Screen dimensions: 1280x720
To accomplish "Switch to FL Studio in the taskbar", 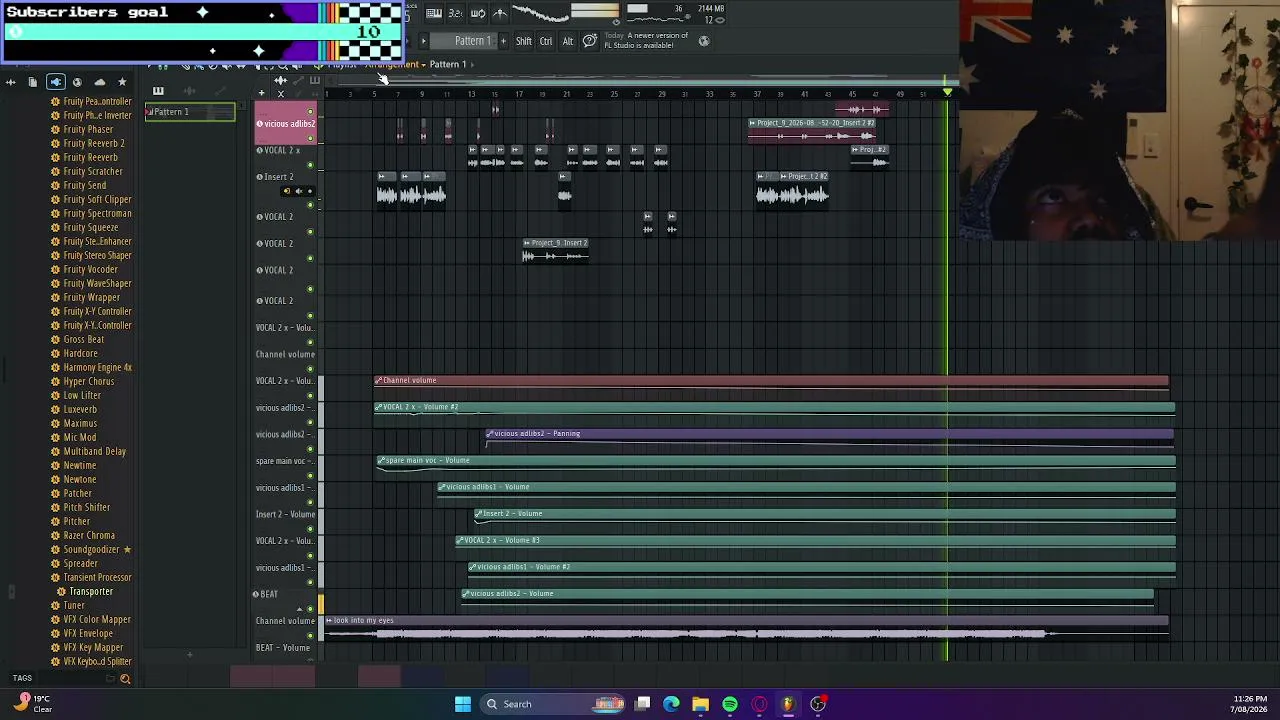I will pyautogui.click(x=788, y=704).
